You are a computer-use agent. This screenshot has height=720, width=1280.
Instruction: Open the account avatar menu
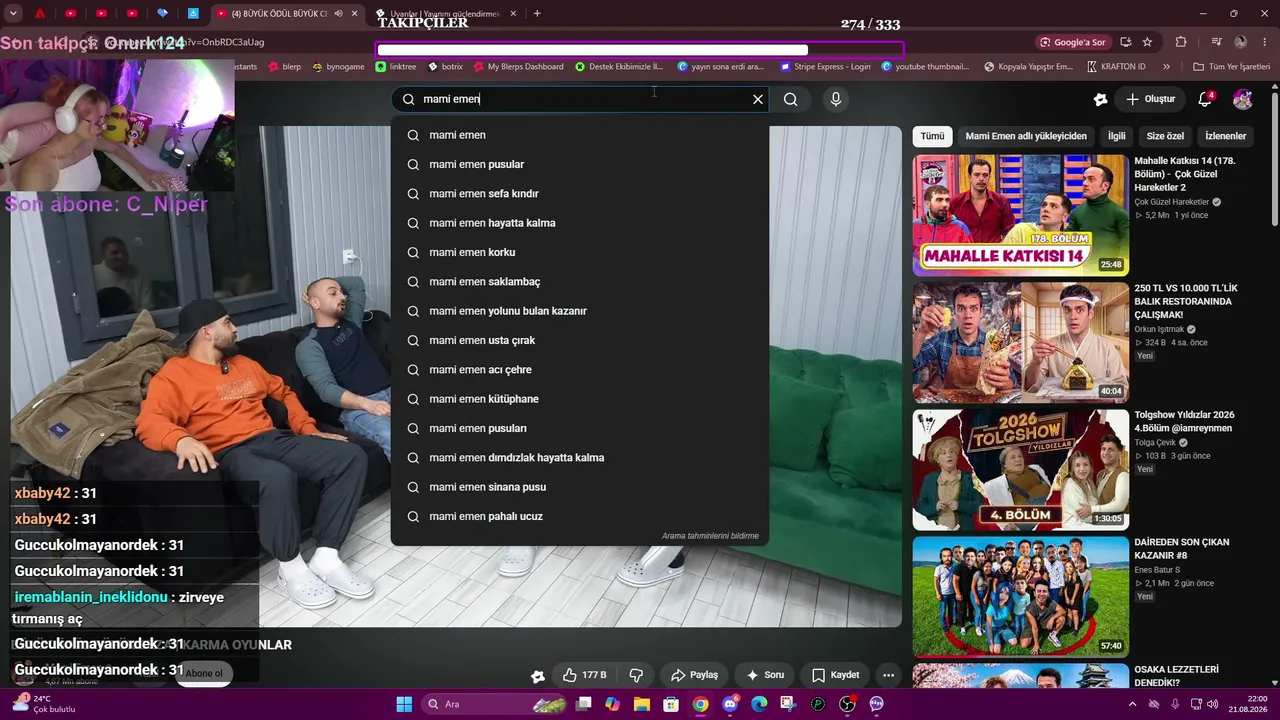[x=1243, y=99]
